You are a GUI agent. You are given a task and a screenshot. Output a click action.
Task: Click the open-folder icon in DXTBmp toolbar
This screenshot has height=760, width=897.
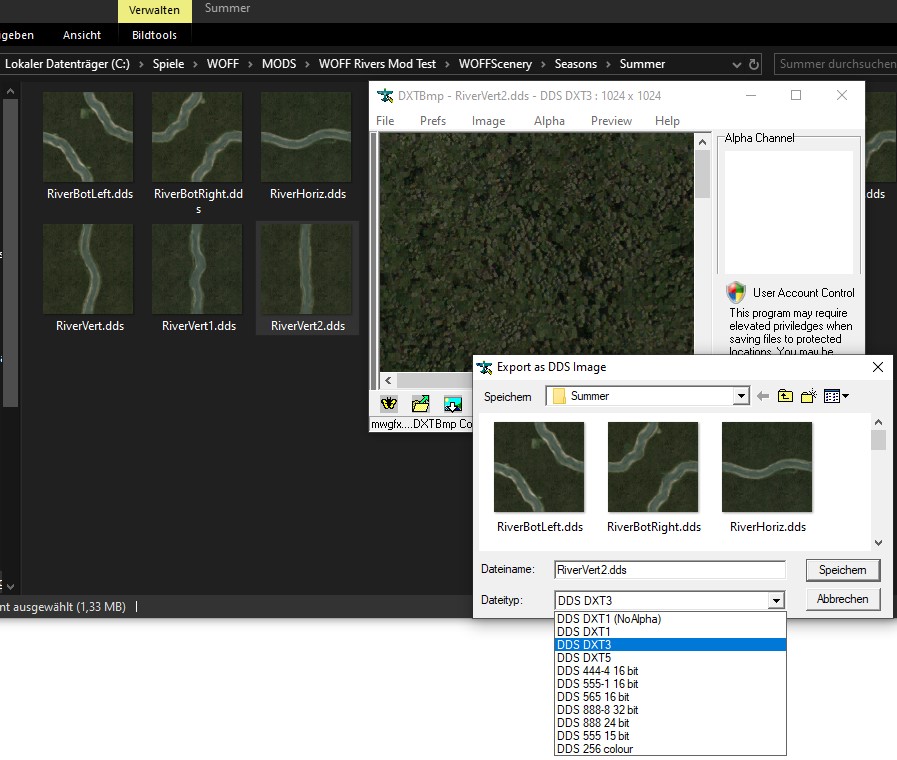click(420, 404)
